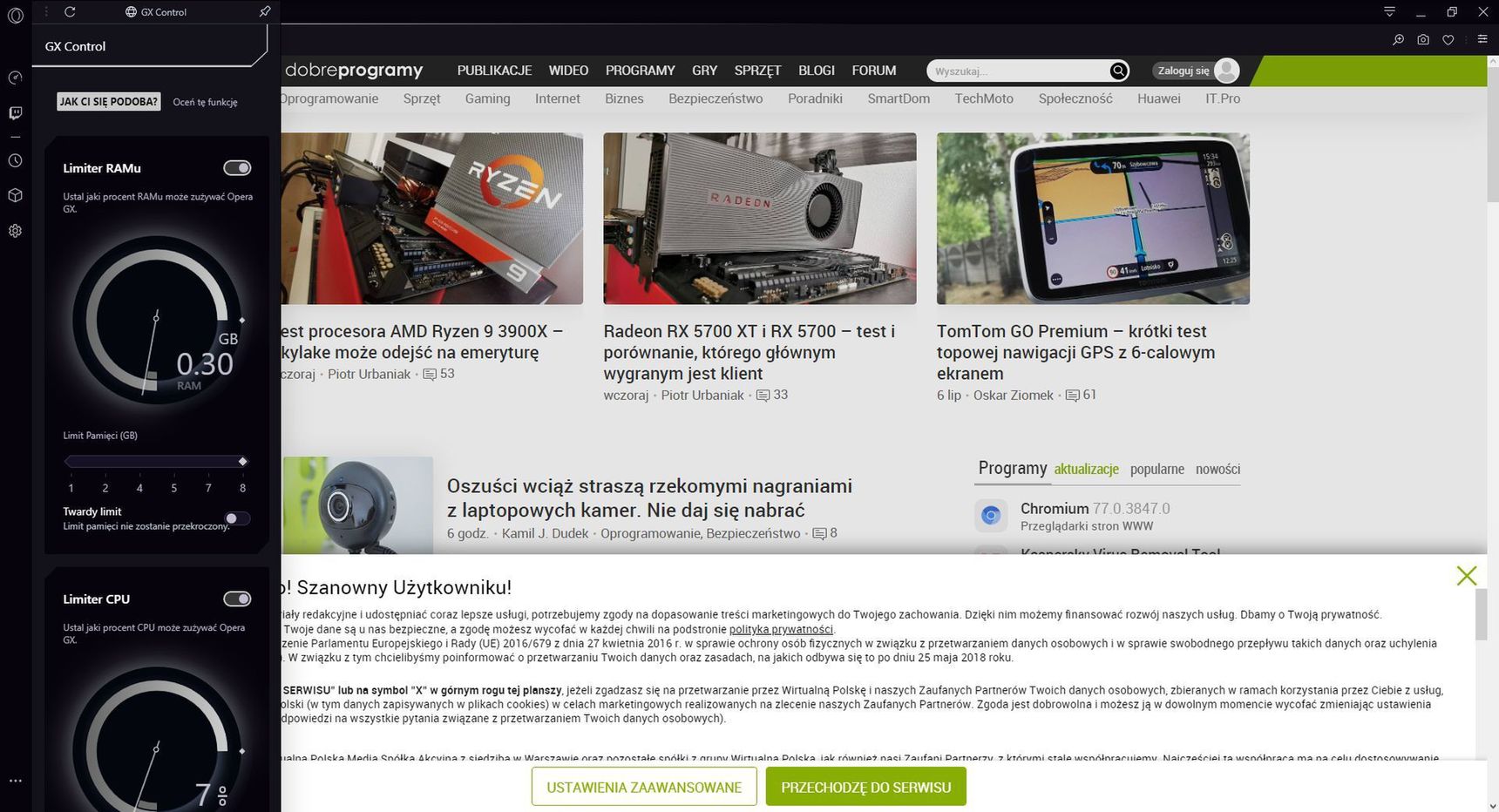Image resolution: width=1499 pixels, height=812 pixels.
Task: Open TomTom GO Premium article thumbnail
Action: 1093,219
